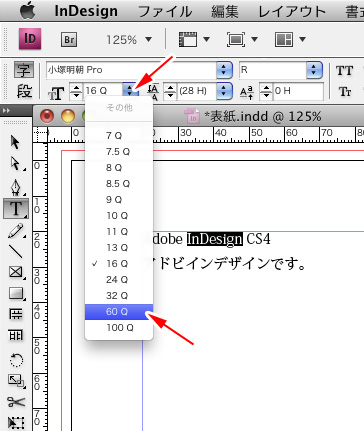364x431 pixels.
Task: Click the document title 表紙.indd @ 125%
Action: tap(263, 117)
